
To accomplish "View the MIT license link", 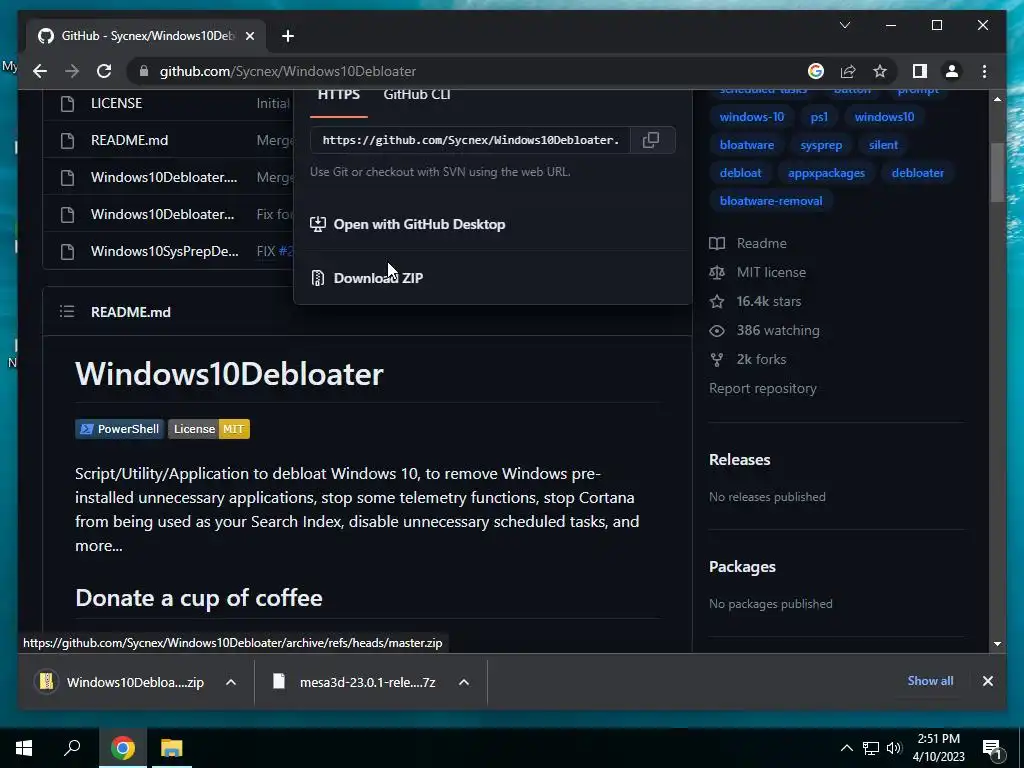I will [x=758, y=272].
